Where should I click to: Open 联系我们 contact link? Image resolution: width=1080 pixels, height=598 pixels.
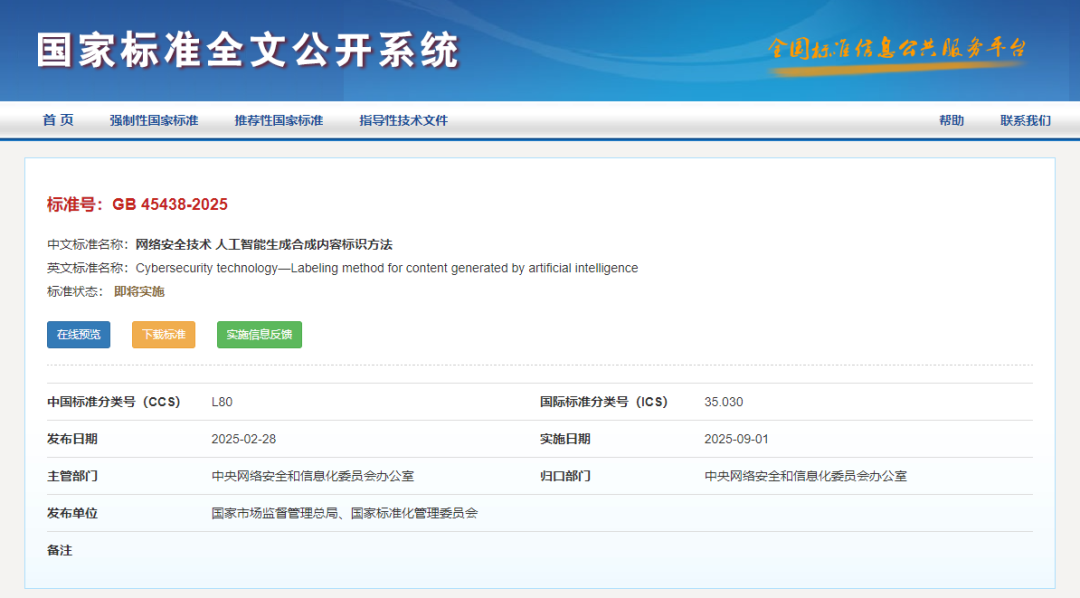(1026, 121)
